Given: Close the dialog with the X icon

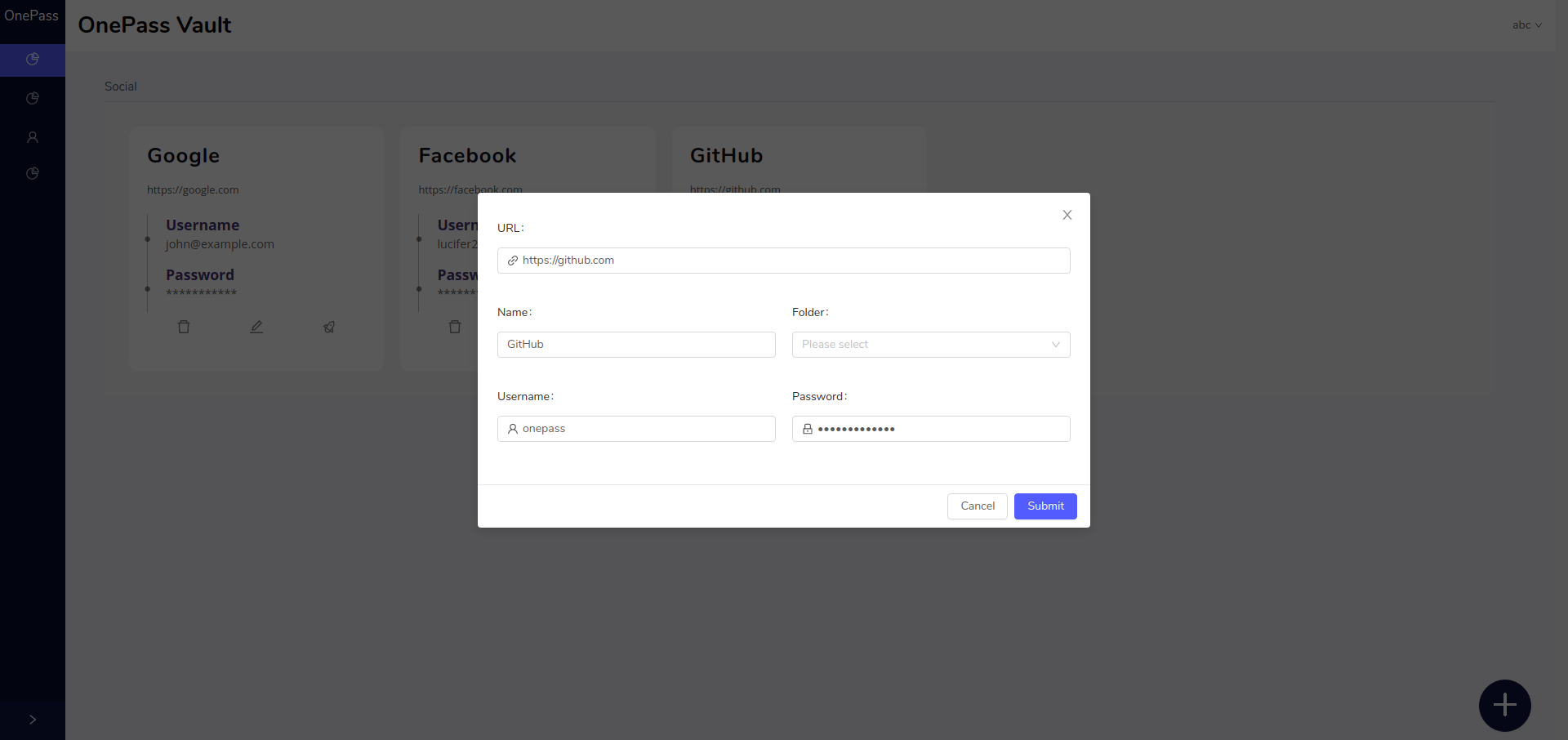Looking at the screenshot, I should [1067, 215].
